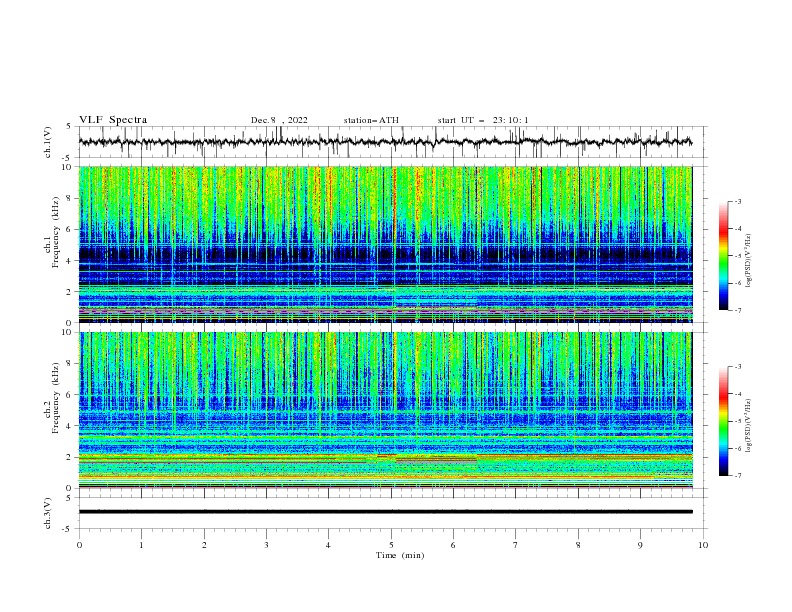792x612 pixels.
Task: Click the "2" kHz tick on ch.2 axis
Action: [x=69, y=457]
